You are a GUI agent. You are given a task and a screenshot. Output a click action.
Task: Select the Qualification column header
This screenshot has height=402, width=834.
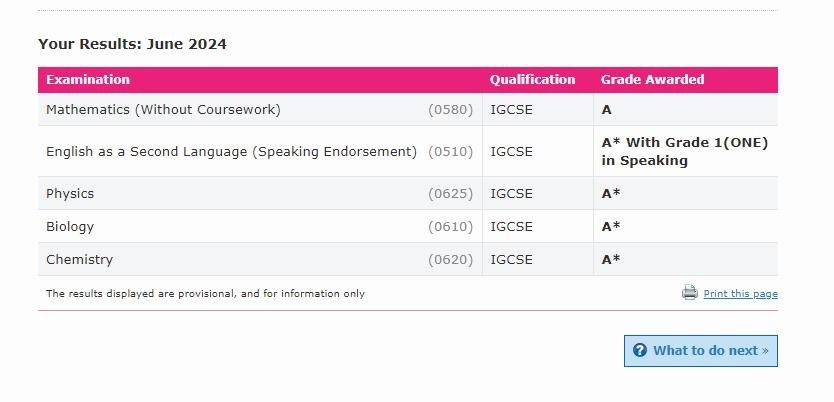coord(532,79)
